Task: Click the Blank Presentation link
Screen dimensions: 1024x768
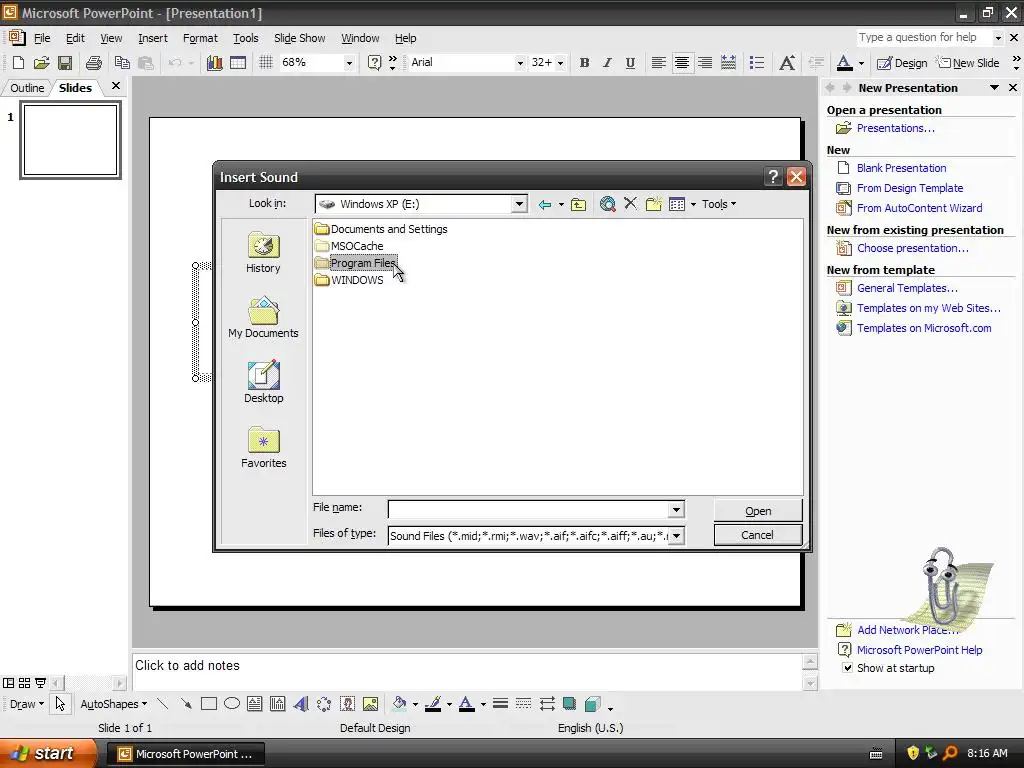Action: 901,168
